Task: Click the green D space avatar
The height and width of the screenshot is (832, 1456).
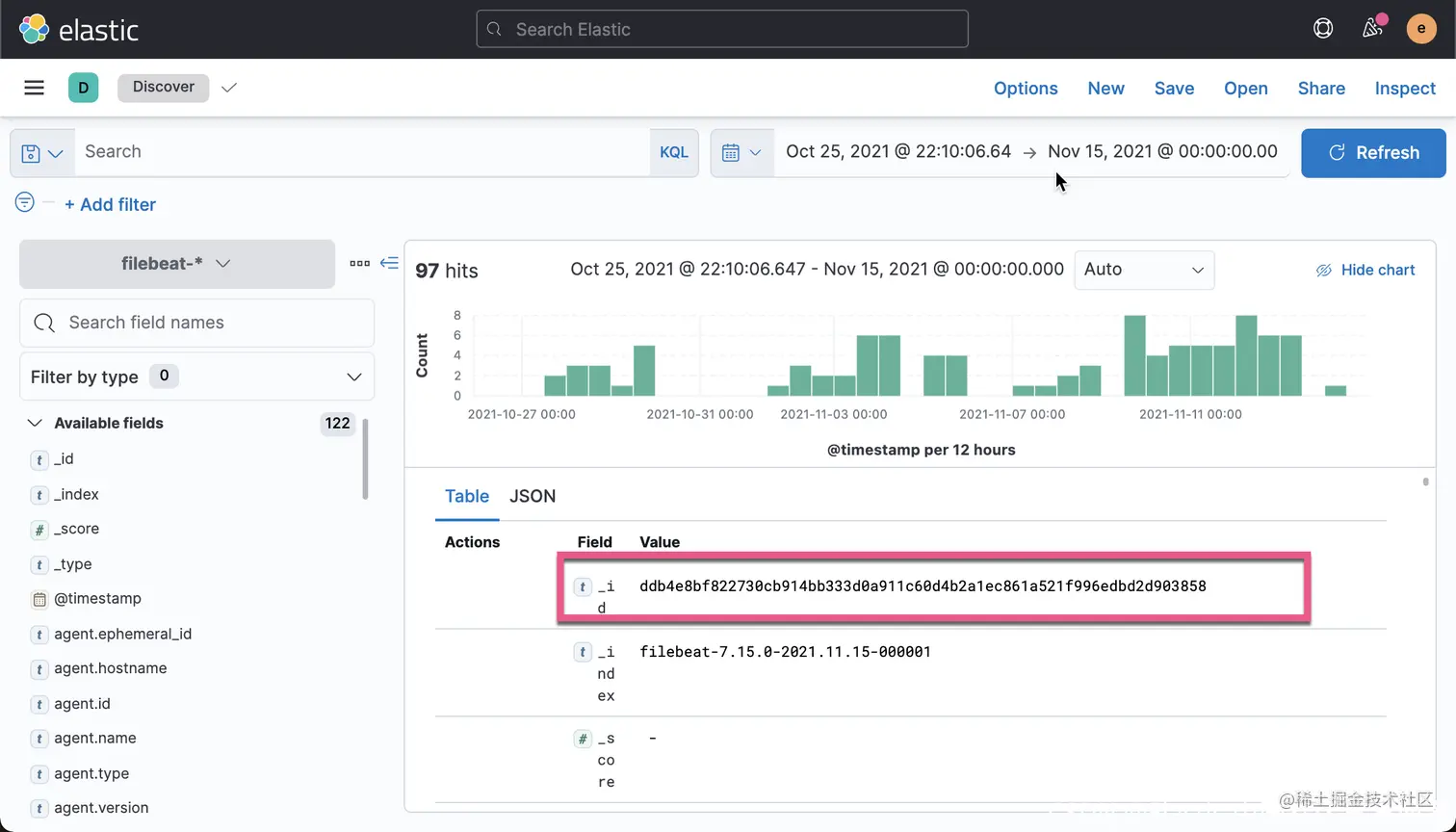Action: click(84, 88)
